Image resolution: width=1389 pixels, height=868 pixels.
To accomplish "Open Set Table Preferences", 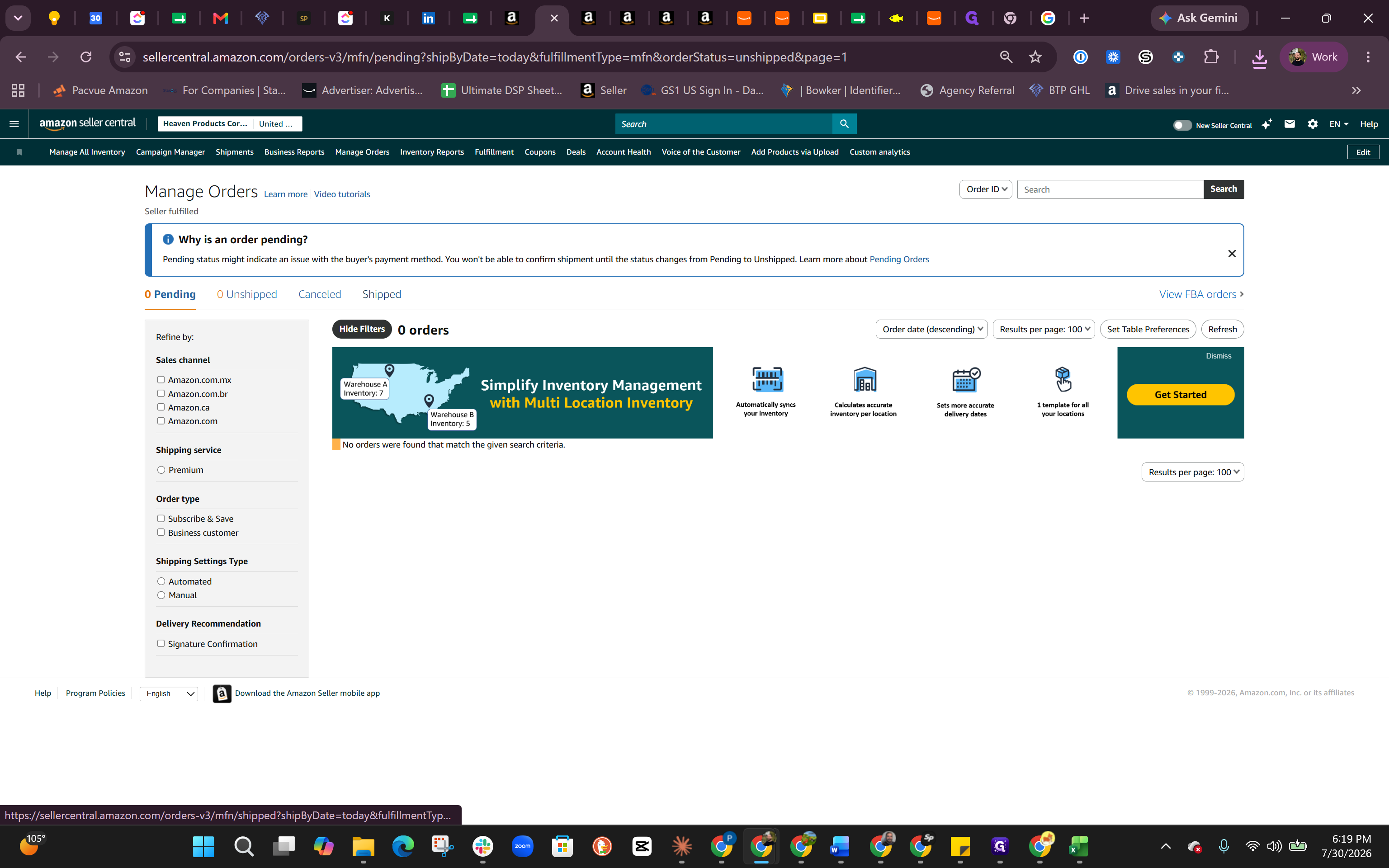I will 1148,329.
